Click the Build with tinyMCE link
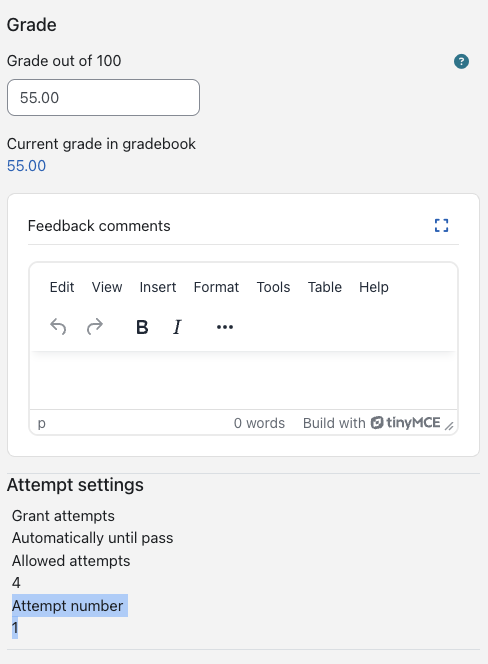This screenshot has height=664, width=488. point(372,423)
